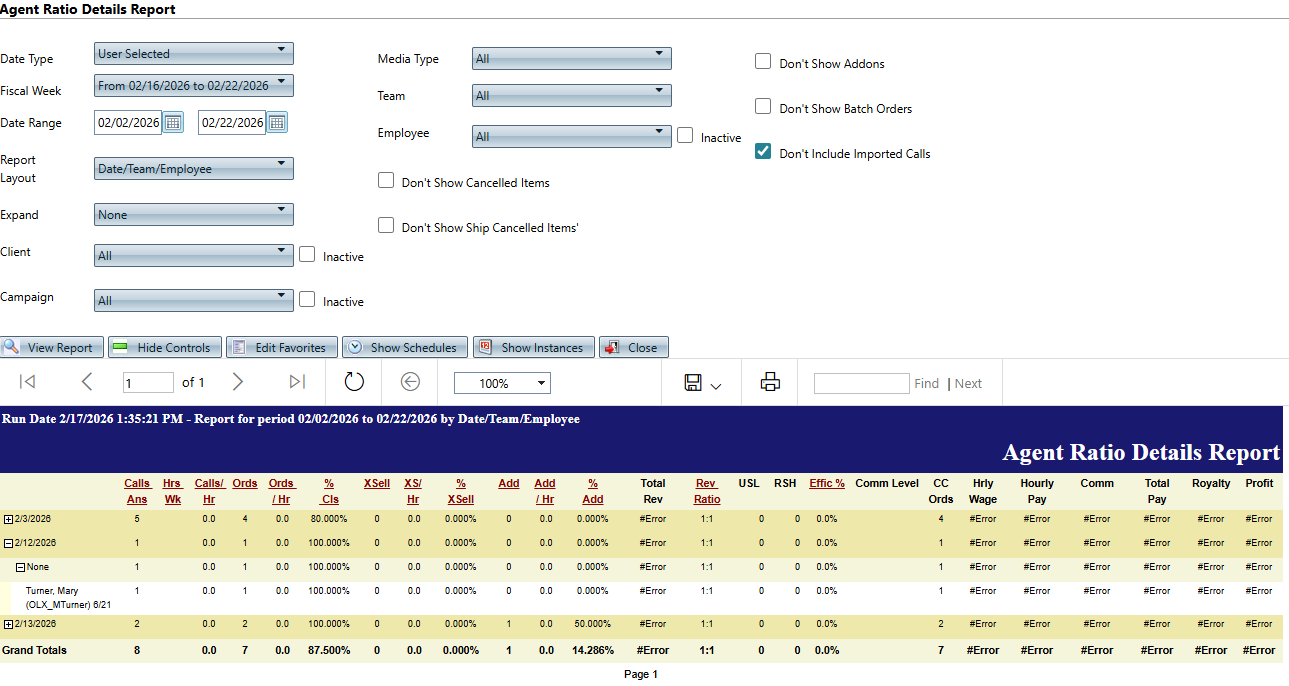Go to next report page
Screen dimensions: 1289x686
coord(238,382)
